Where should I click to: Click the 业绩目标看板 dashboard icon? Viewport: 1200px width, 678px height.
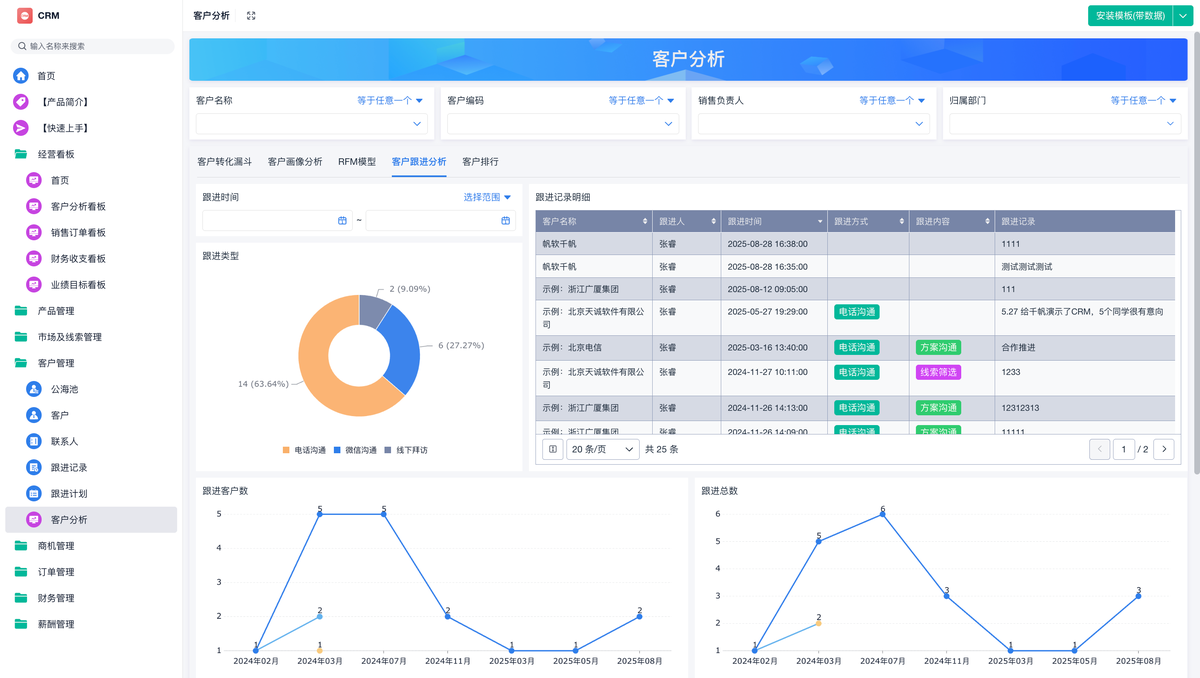point(34,284)
